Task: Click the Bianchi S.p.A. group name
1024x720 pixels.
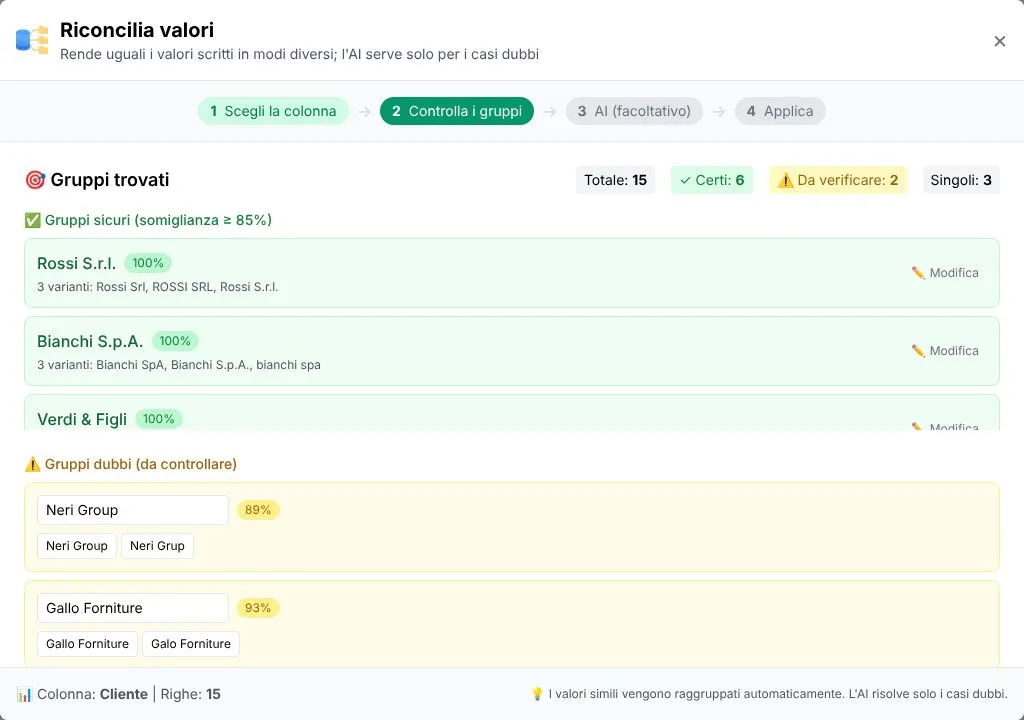Action: click(x=90, y=341)
